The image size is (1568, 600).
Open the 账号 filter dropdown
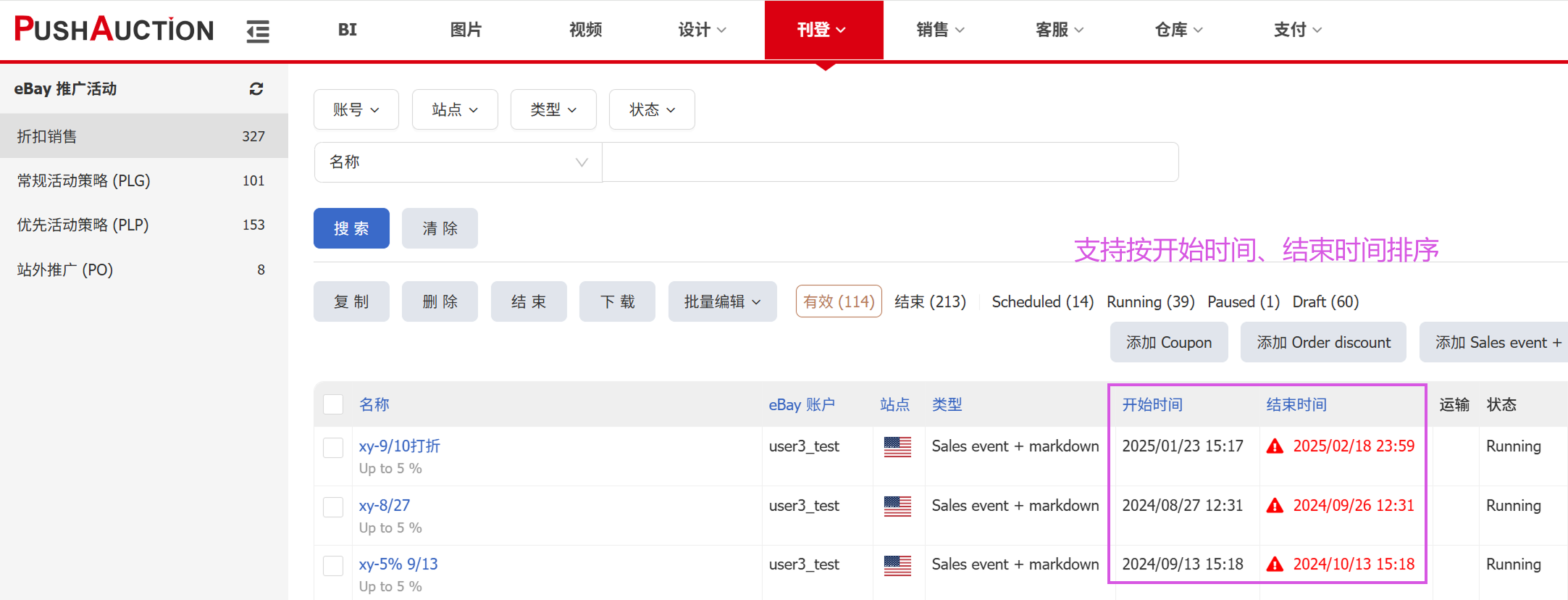(356, 109)
